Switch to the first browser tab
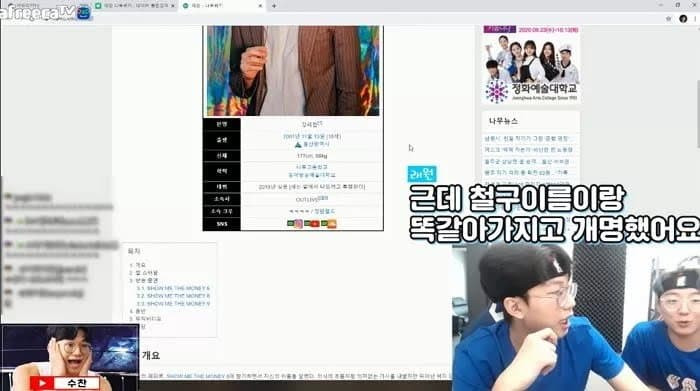The height and width of the screenshot is (391, 700). (x=135, y=6)
